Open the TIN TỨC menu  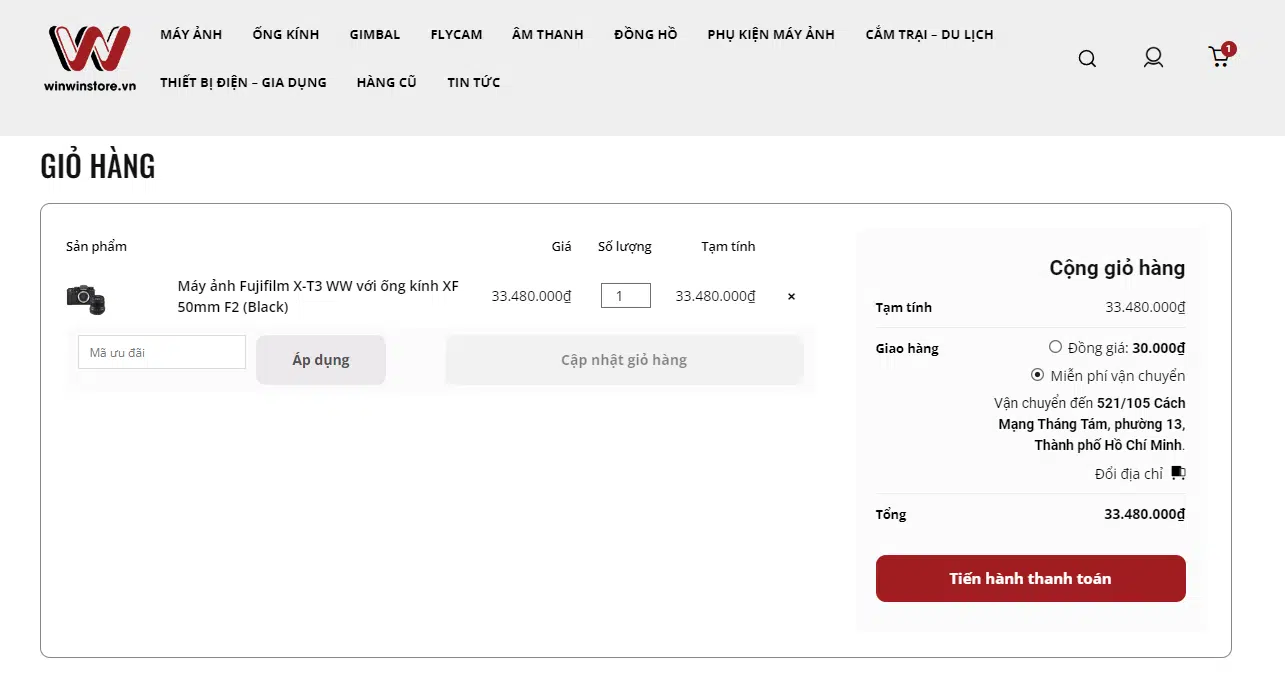[474, 82]
